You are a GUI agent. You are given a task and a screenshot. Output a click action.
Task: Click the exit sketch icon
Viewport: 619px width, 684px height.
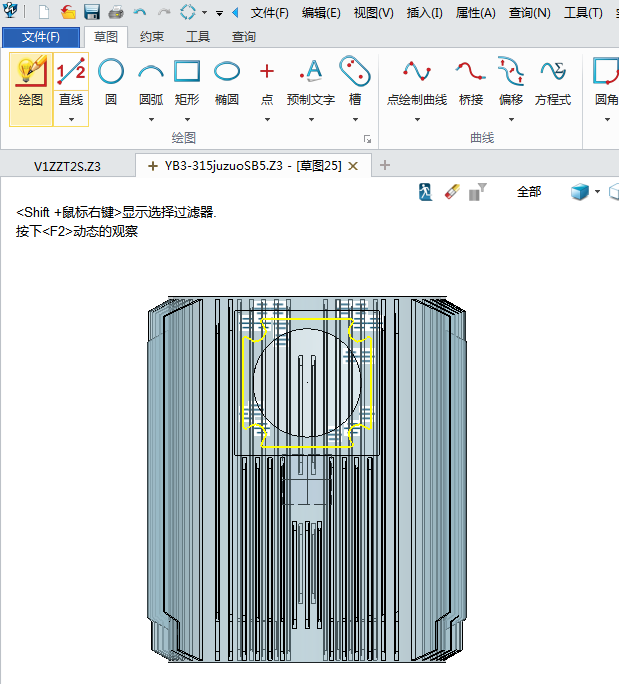[426, 192]
